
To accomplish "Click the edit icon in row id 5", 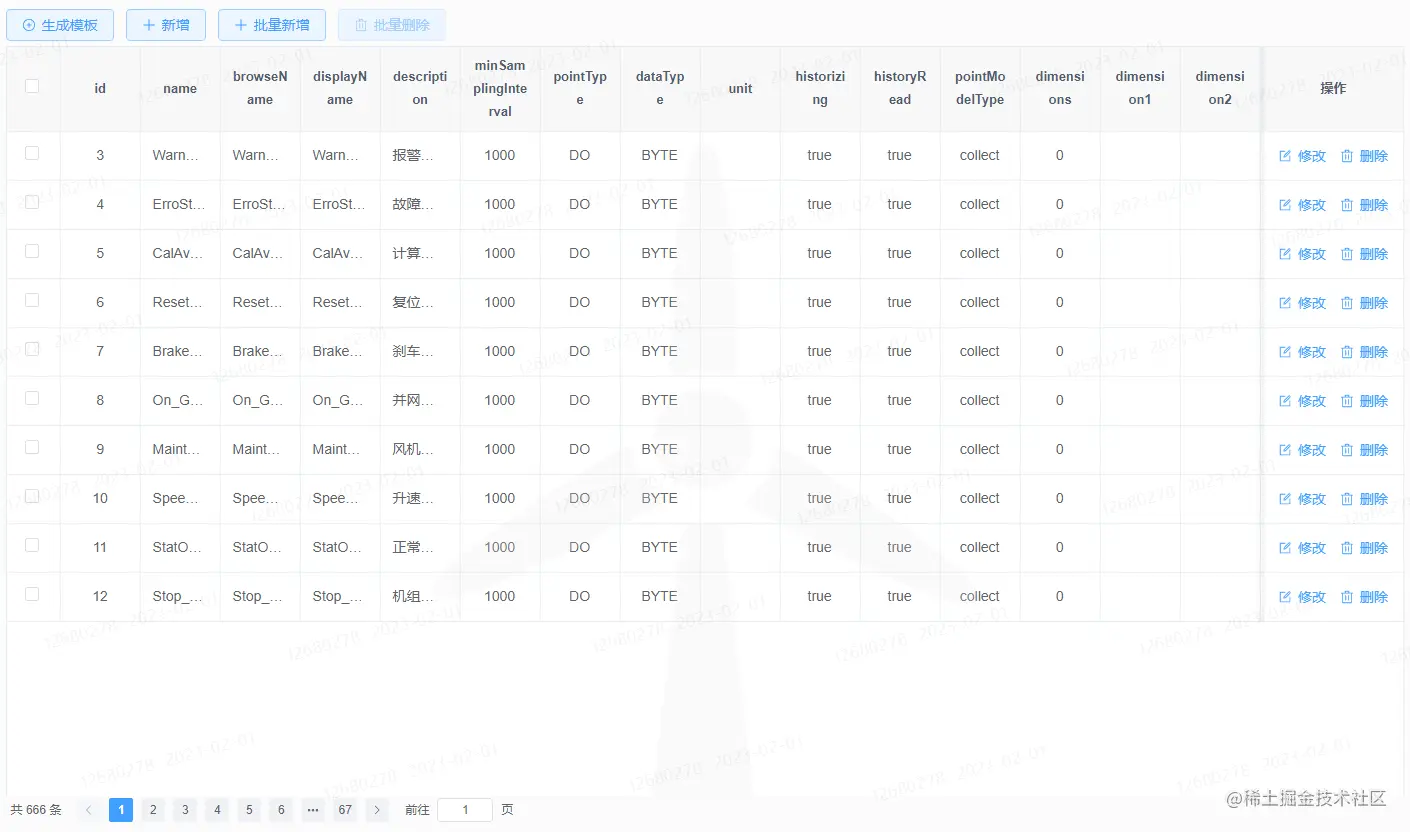I will coord(1285,254).
